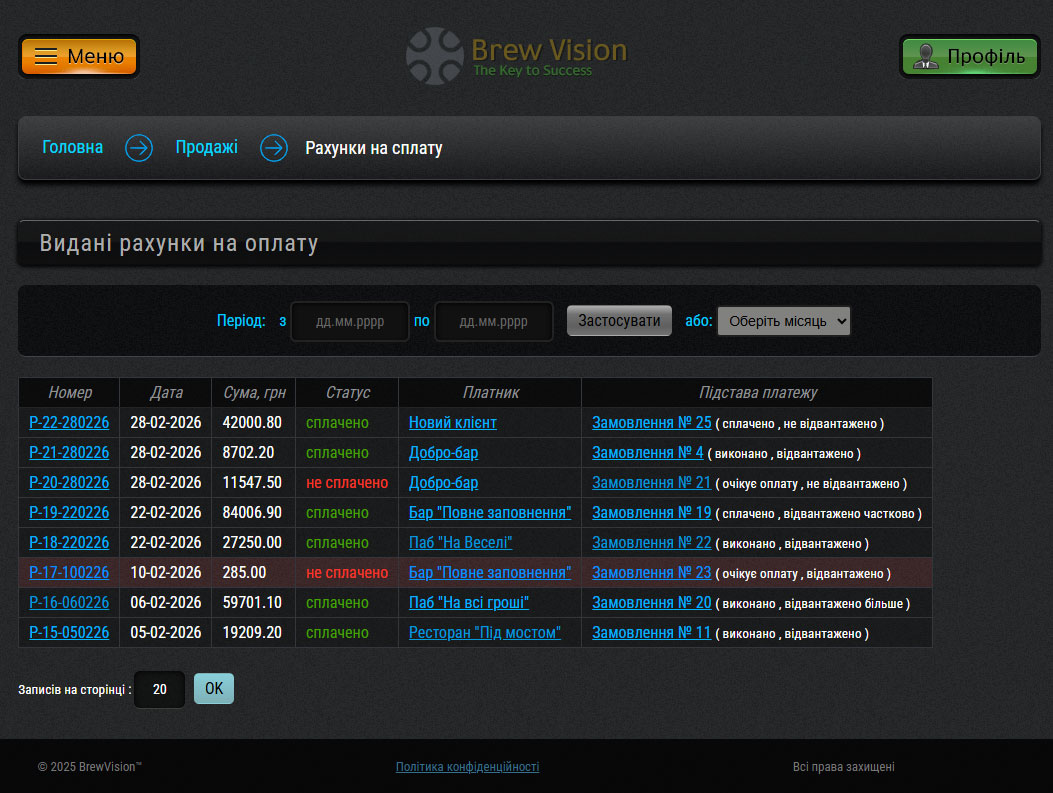Image resolution: width=1053 pixels, height=793 pixels.
Task: Click arrow icon after Головна breadcrumb
Action: pyautogui.click(x=139, y=148)
